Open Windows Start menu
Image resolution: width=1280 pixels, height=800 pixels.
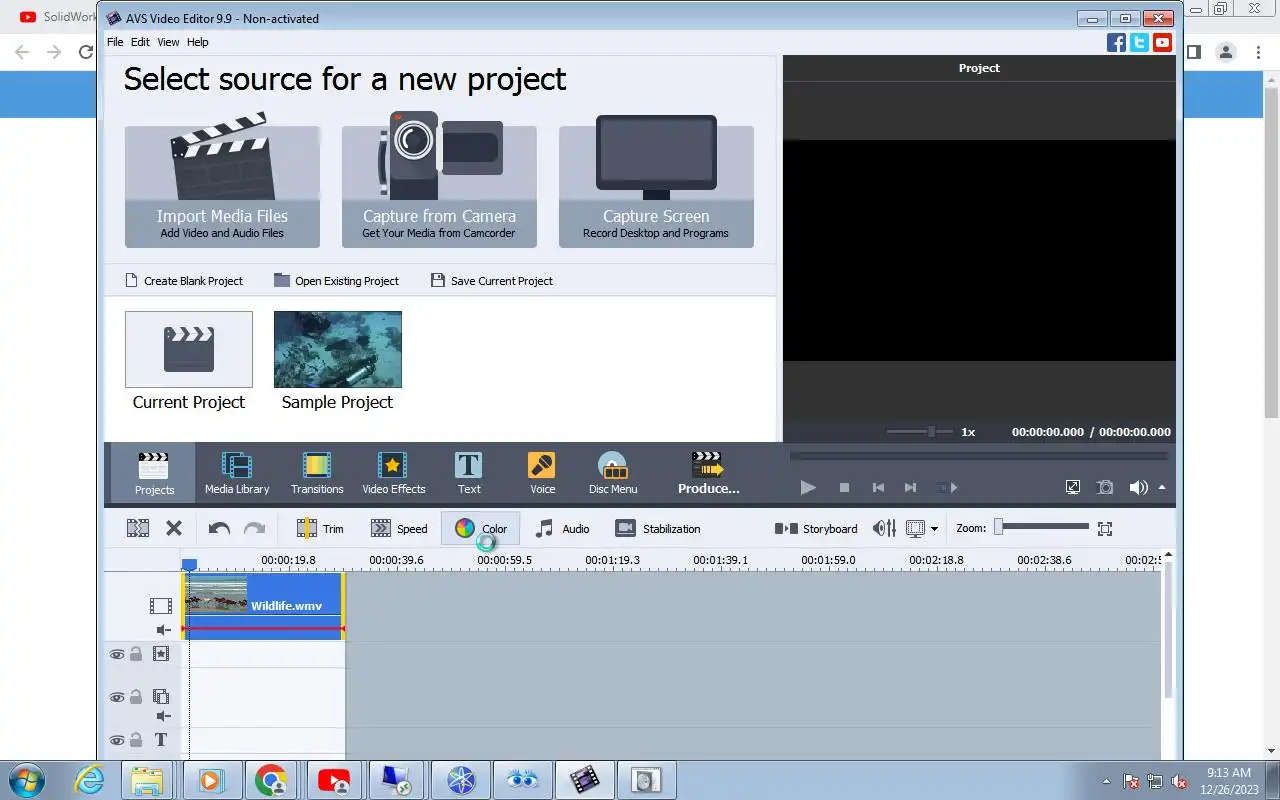coord(26,779)
